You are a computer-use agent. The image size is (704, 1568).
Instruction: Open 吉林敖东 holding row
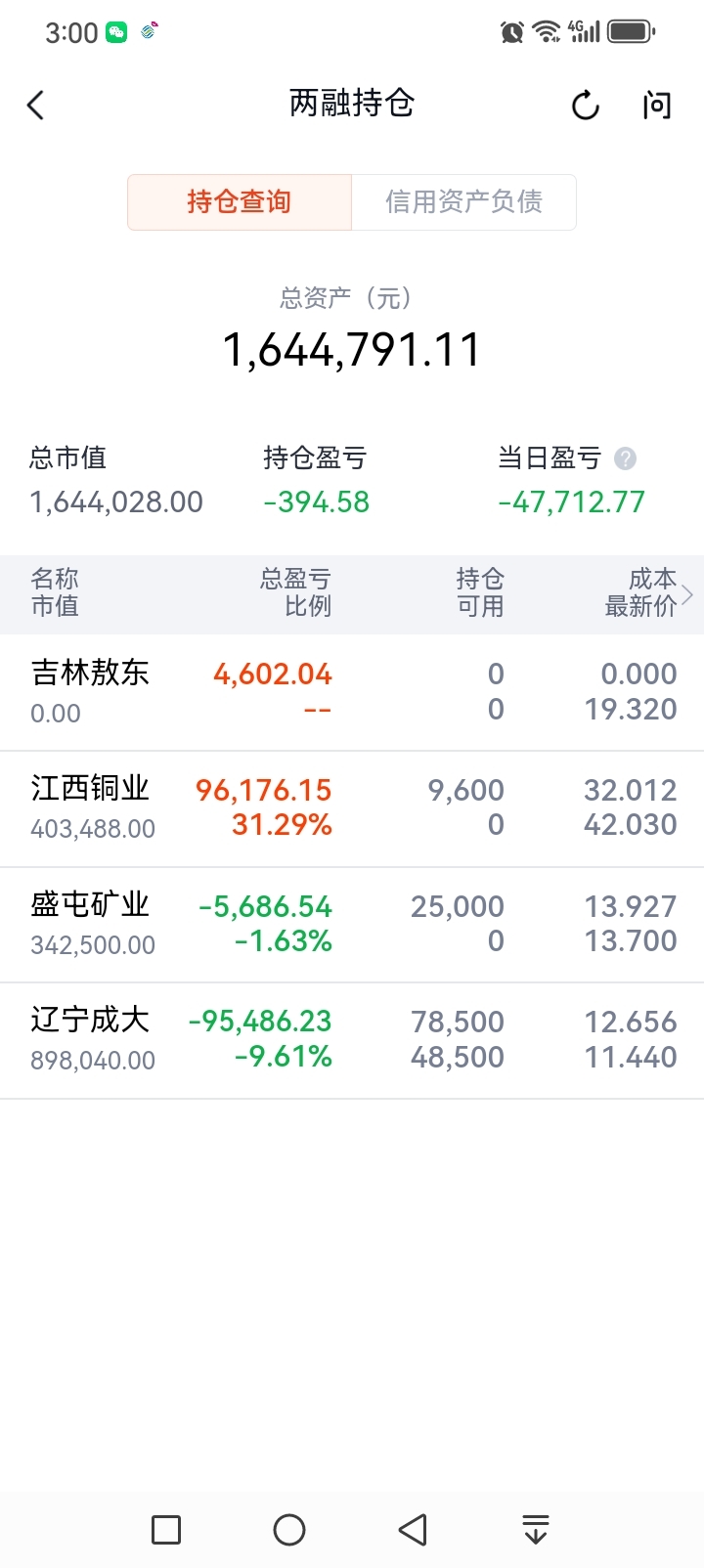coord(352,693)
